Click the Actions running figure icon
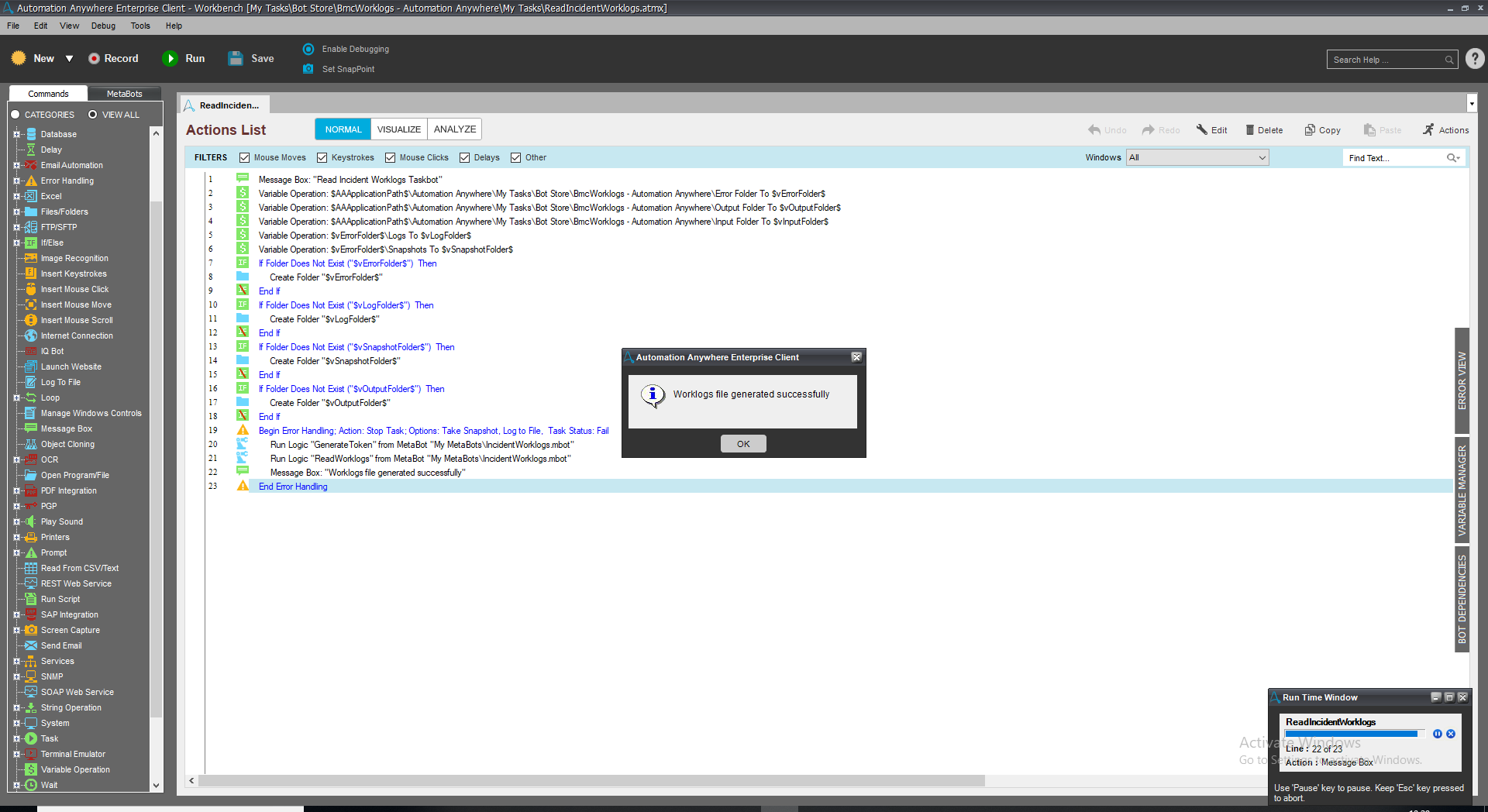This screenshot has height=812, width=1488. [1428, 130]
